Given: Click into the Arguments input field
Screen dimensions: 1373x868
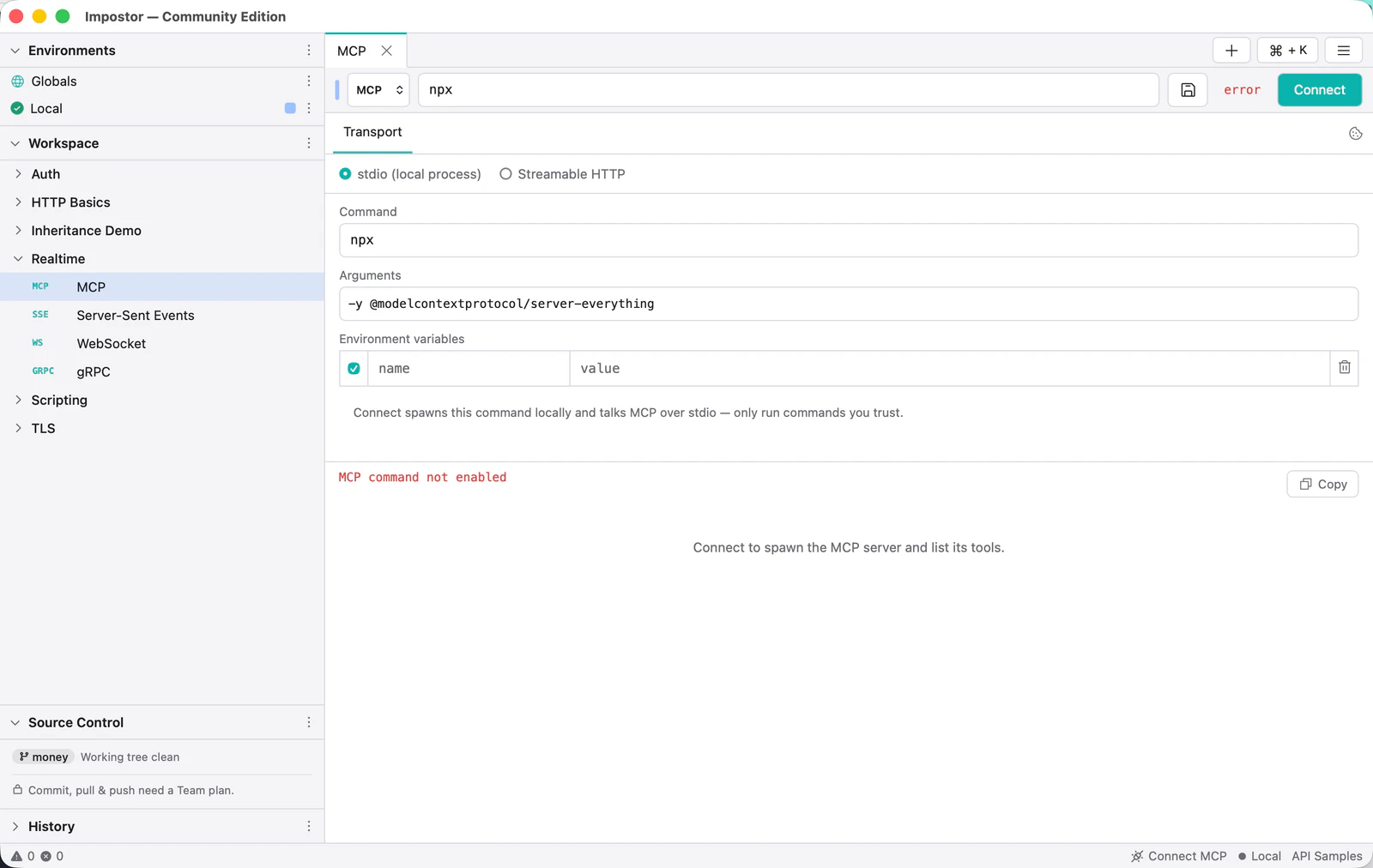Looking at the screenshot, I should (x=849, y=304).
